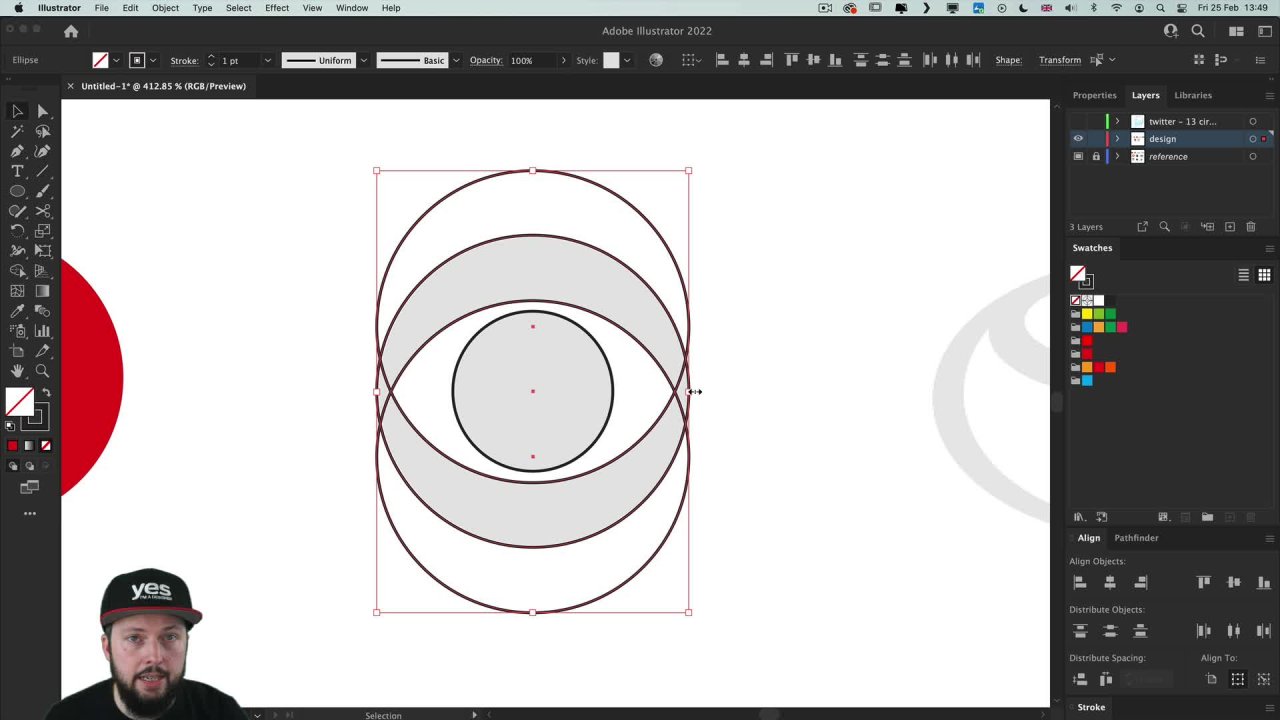The height and width of the screenshot is (720, 1280).
Task: Select the Type tool
Action: 17,171
